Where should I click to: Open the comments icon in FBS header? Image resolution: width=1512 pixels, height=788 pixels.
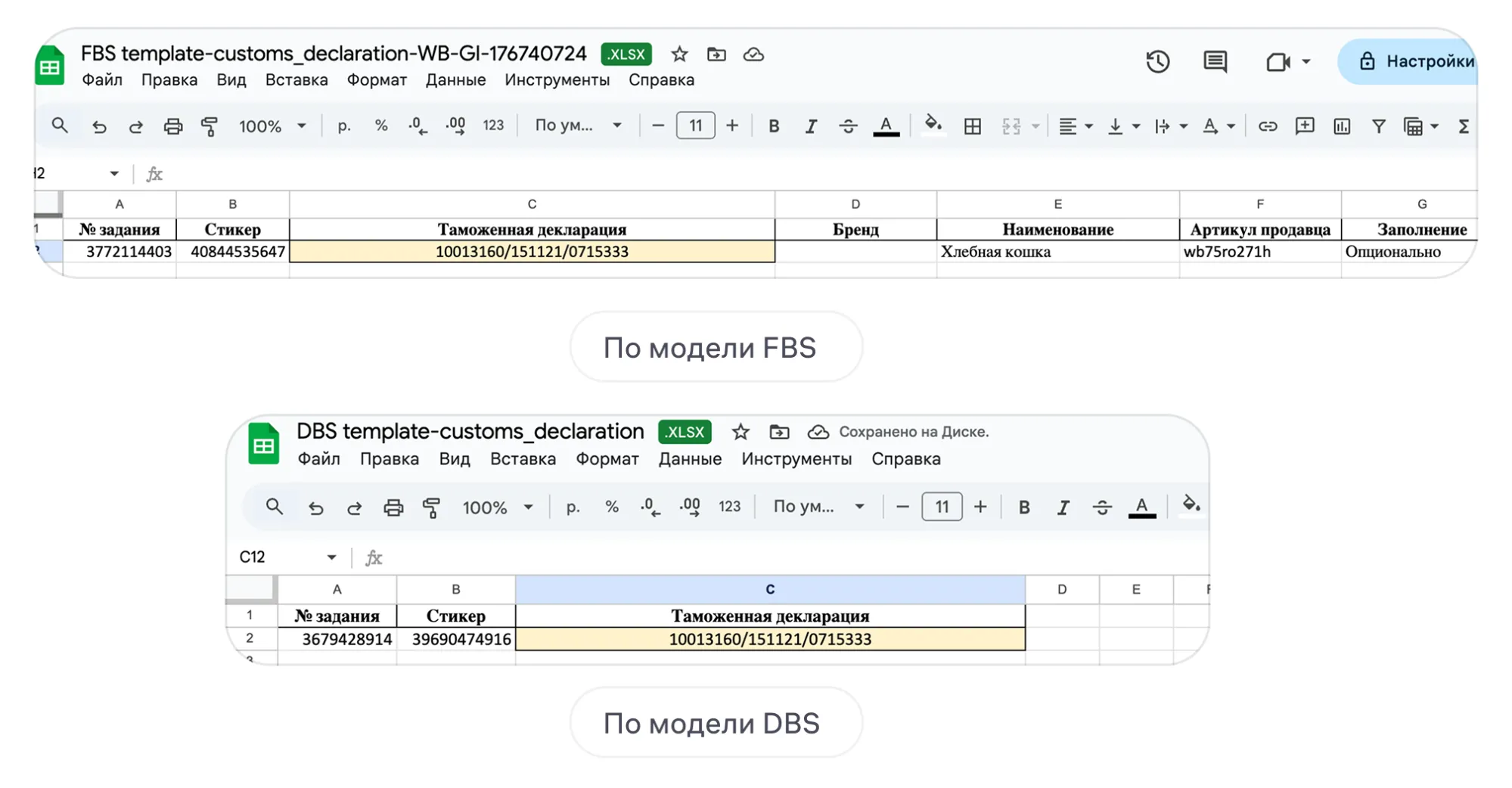[x=1215, y=62]
